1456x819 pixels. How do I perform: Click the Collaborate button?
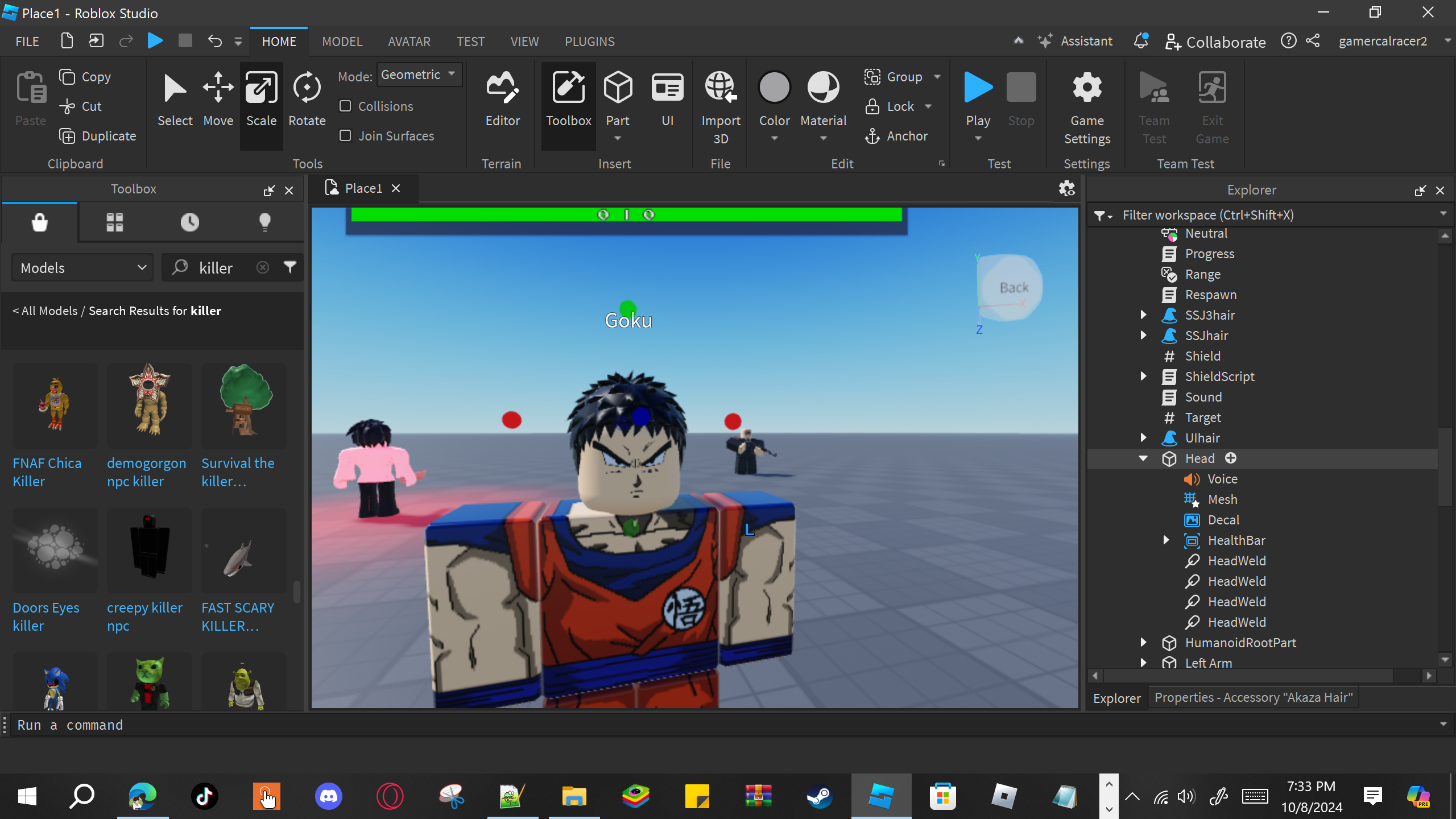(1215, 42)
